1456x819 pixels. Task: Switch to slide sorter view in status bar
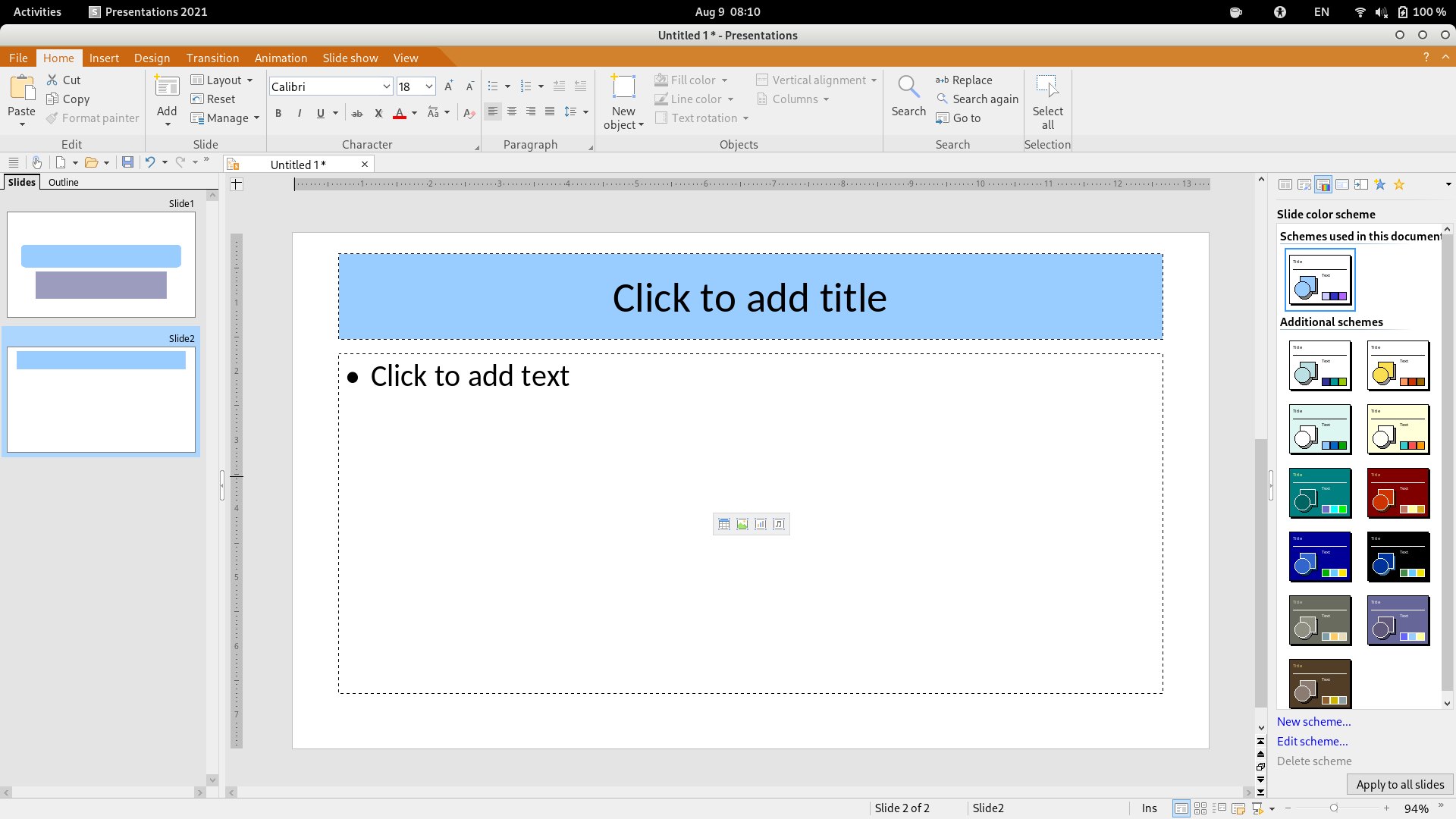pyautogui.click(x=1200, y=808)
